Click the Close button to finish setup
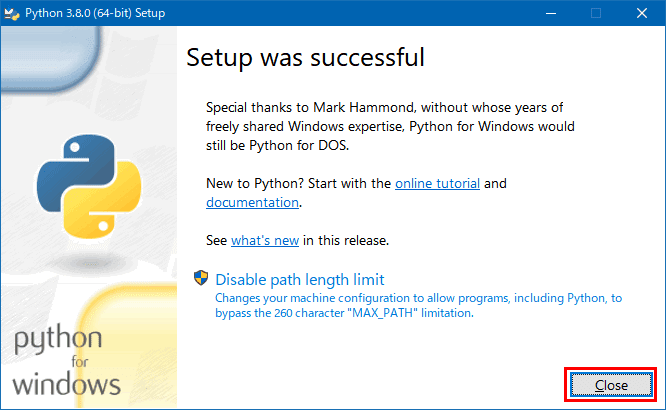Screen dimensions: 666x410 611,385
